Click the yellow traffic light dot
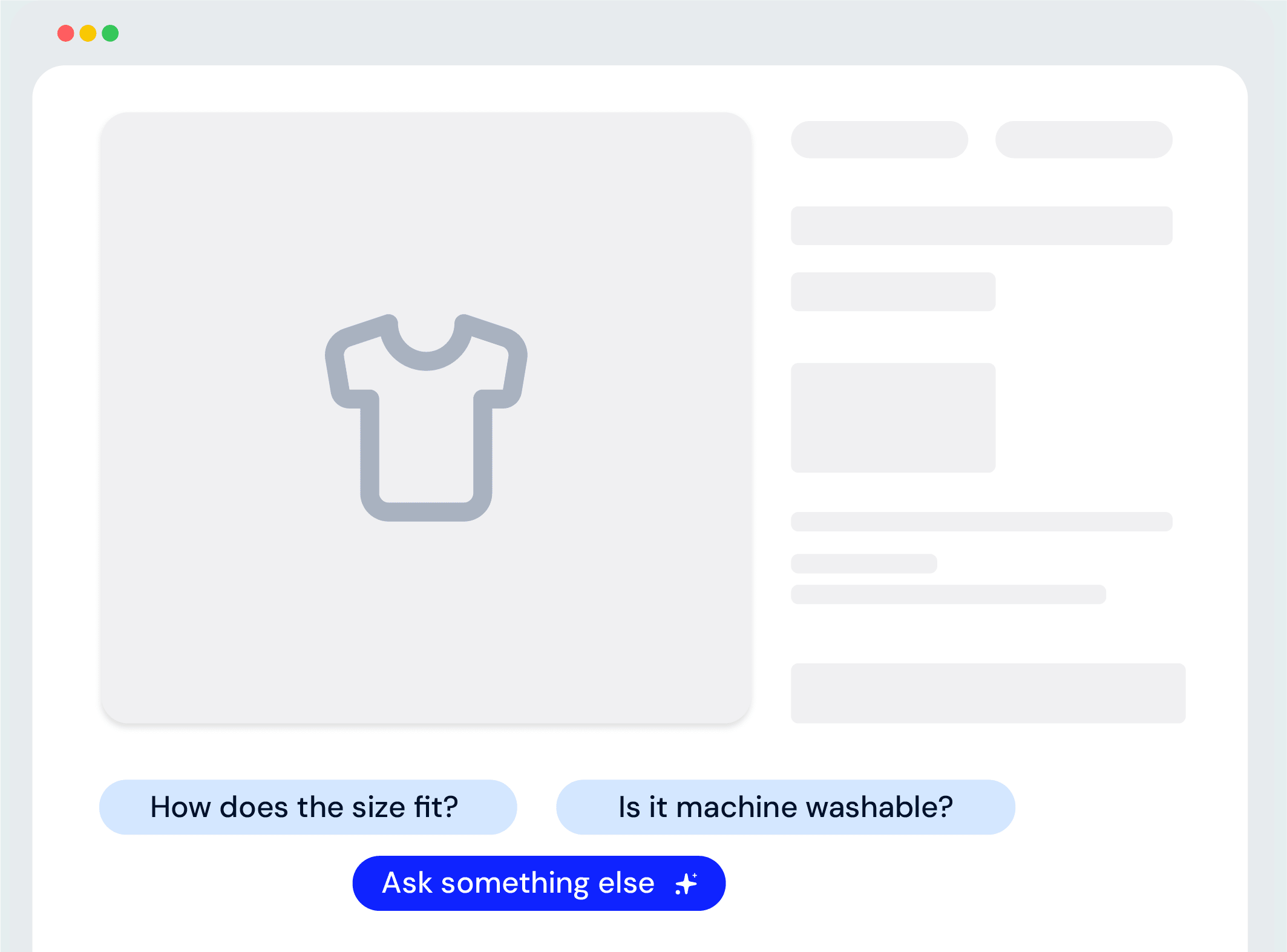Screen dimensions: 1287x952 (x=87, y=33)
